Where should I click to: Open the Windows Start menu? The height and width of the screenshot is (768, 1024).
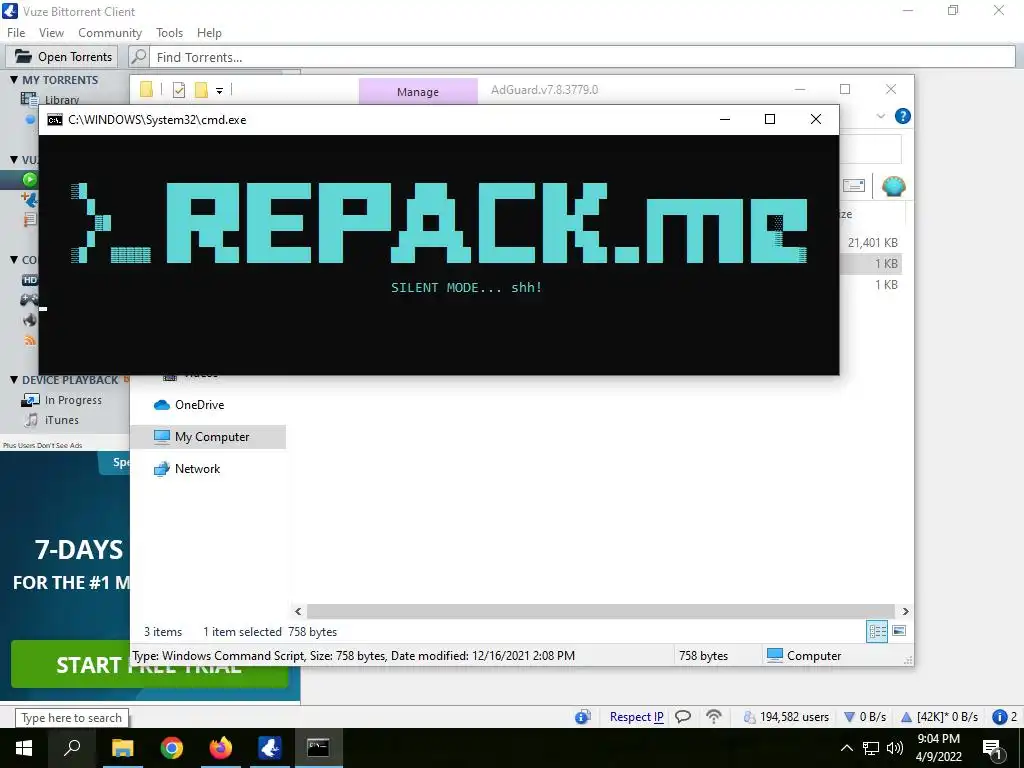pyautogui.click(x=24, y=748)
